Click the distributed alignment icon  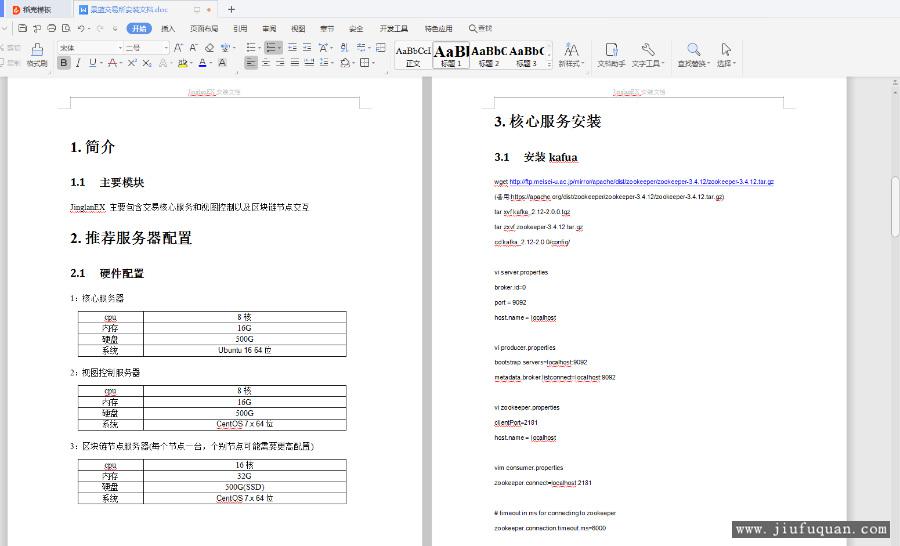(x=309, y=63)
